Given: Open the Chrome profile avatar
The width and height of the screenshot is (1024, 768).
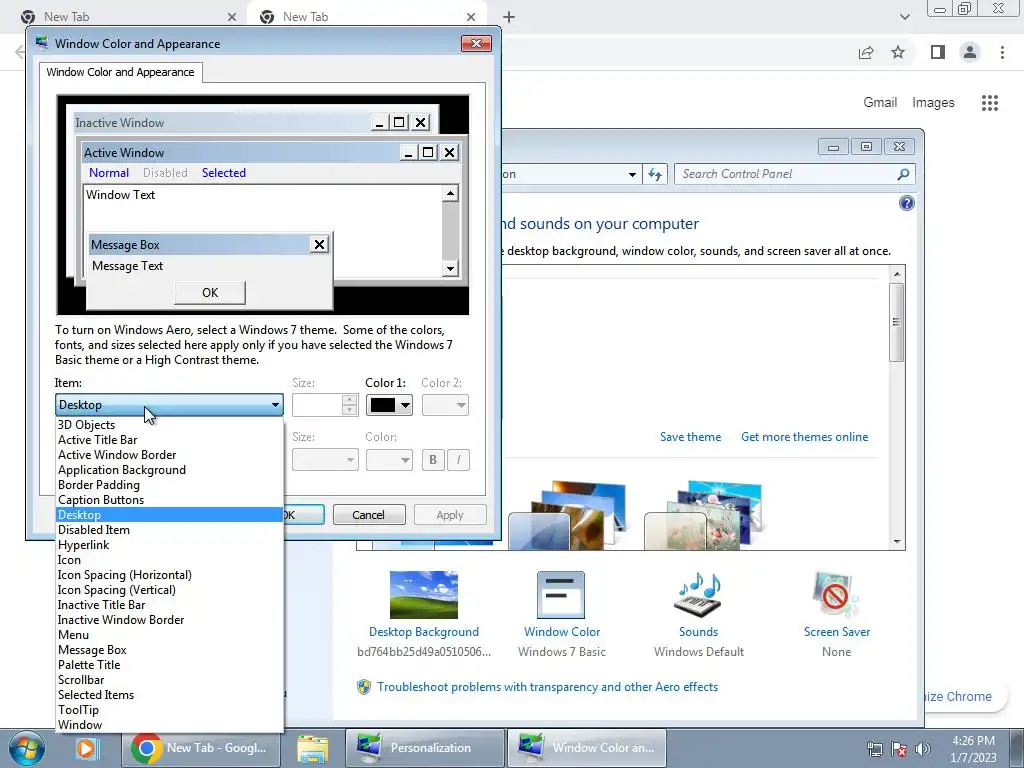Looking at the screenshot, I should coord(970,52).
